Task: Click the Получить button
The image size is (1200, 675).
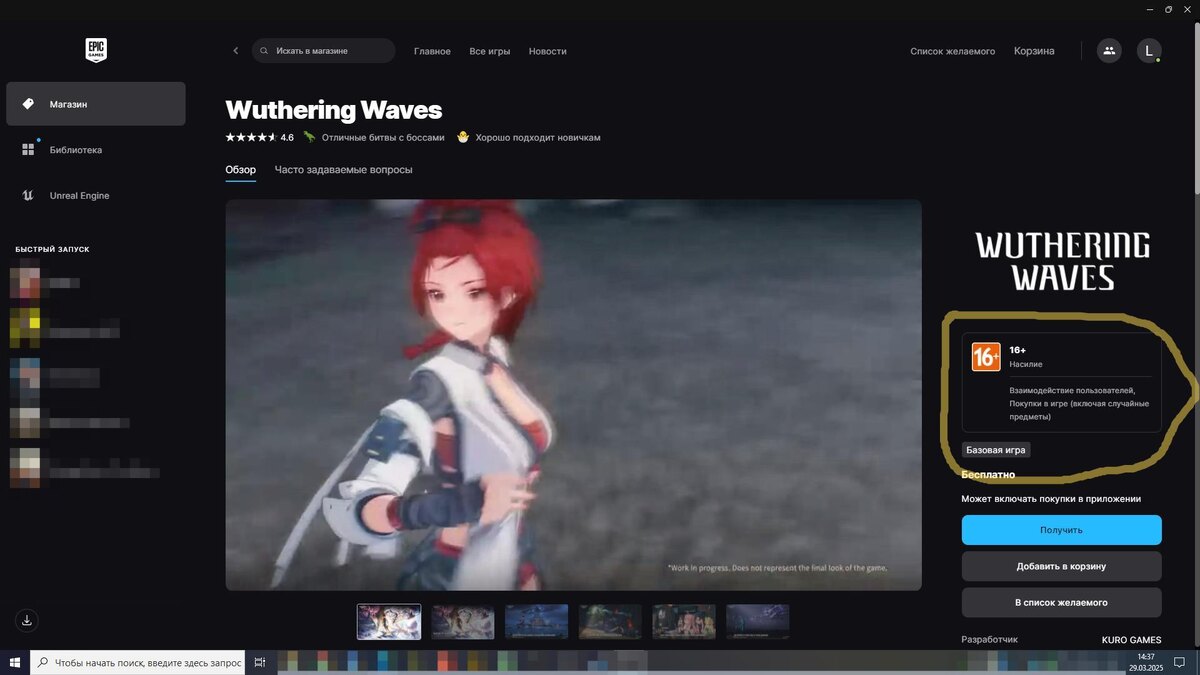Action: tap(1062, 530)
